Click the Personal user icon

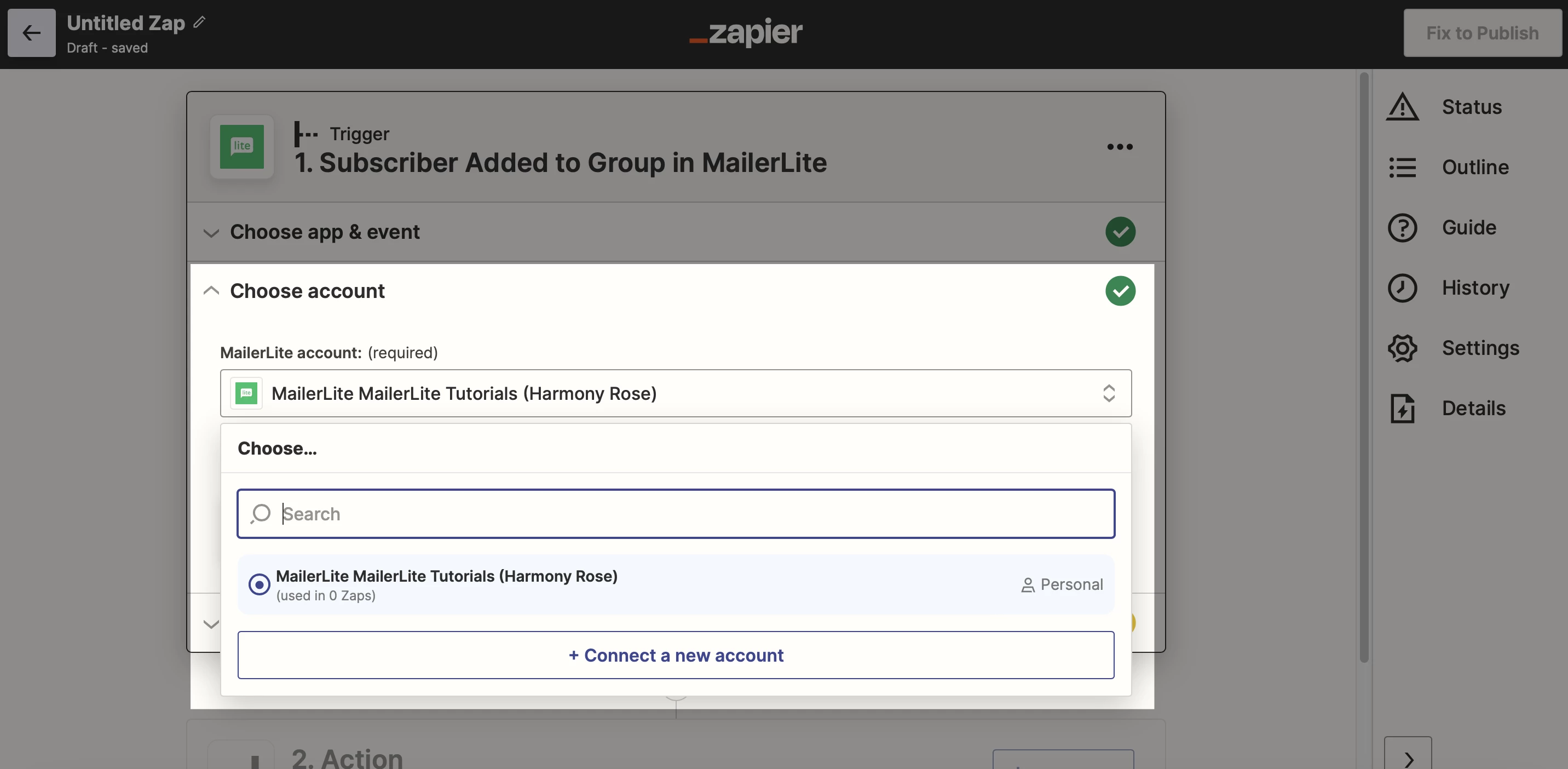[x=1028, y=585]
